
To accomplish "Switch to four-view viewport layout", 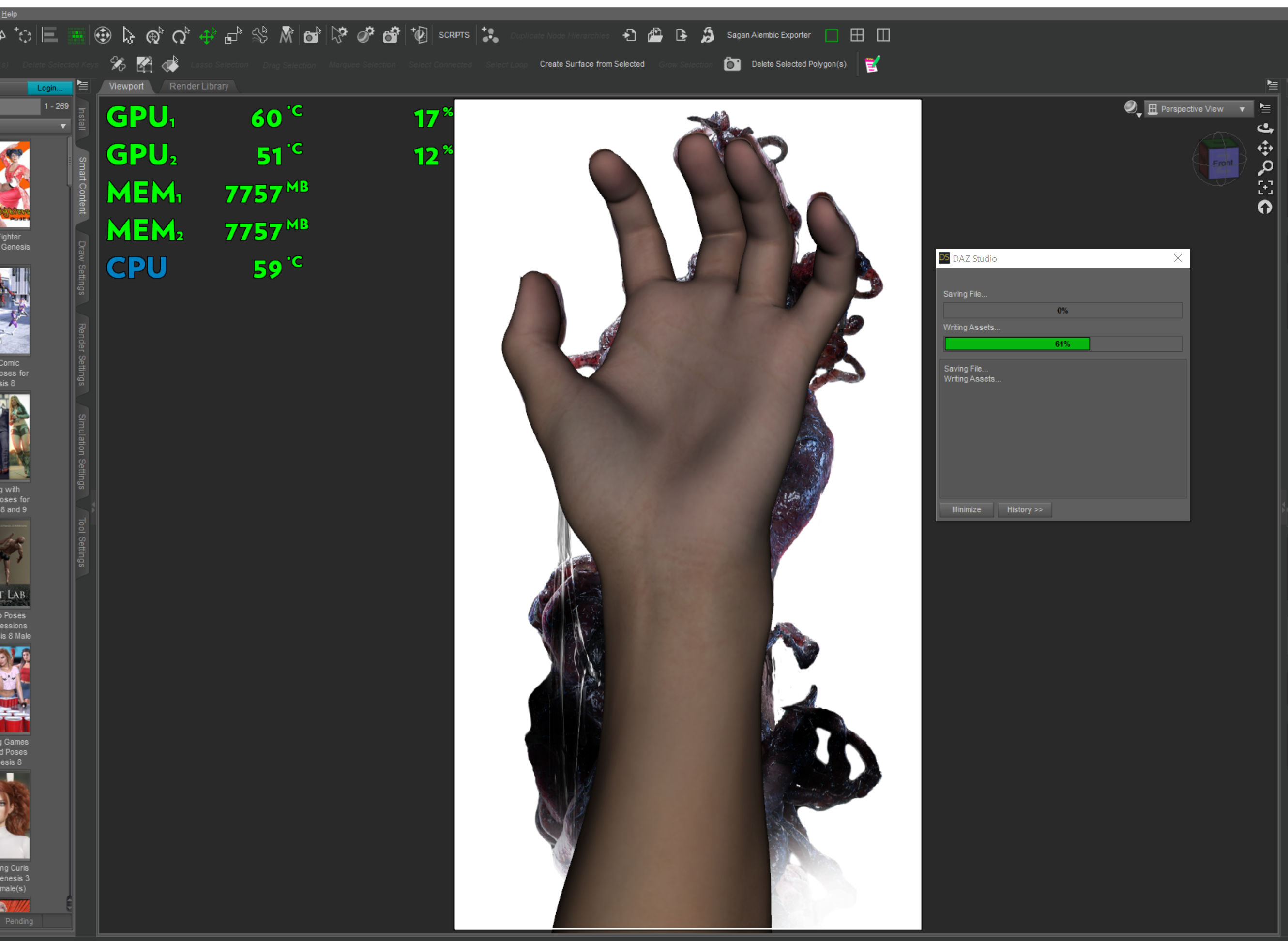I will (x=857, y=36).
